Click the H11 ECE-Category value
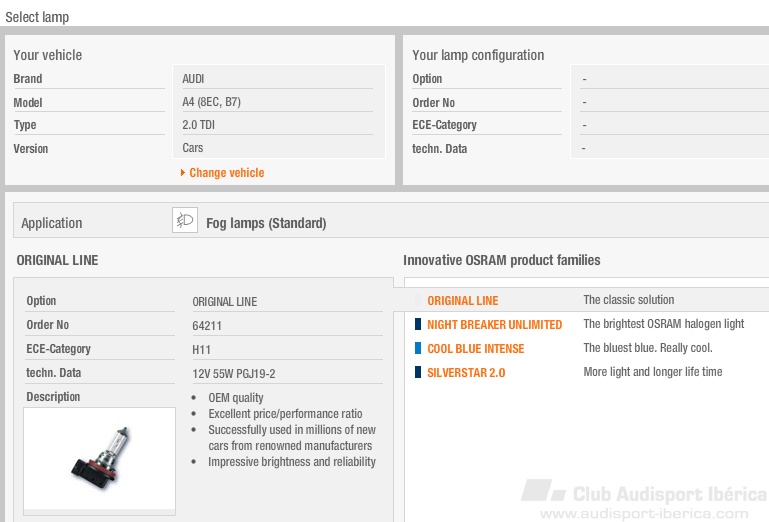Screen dimensions: 769x522 coord(202,349)
